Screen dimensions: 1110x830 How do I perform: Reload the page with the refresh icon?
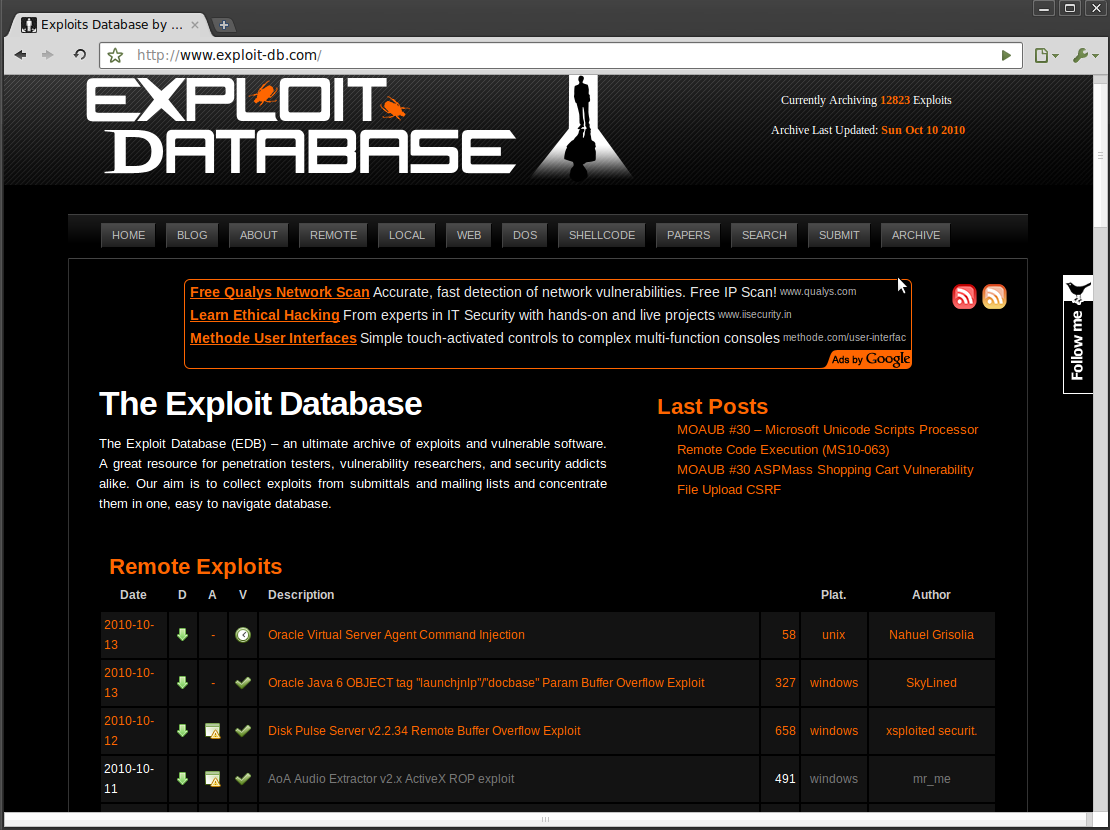79,55
